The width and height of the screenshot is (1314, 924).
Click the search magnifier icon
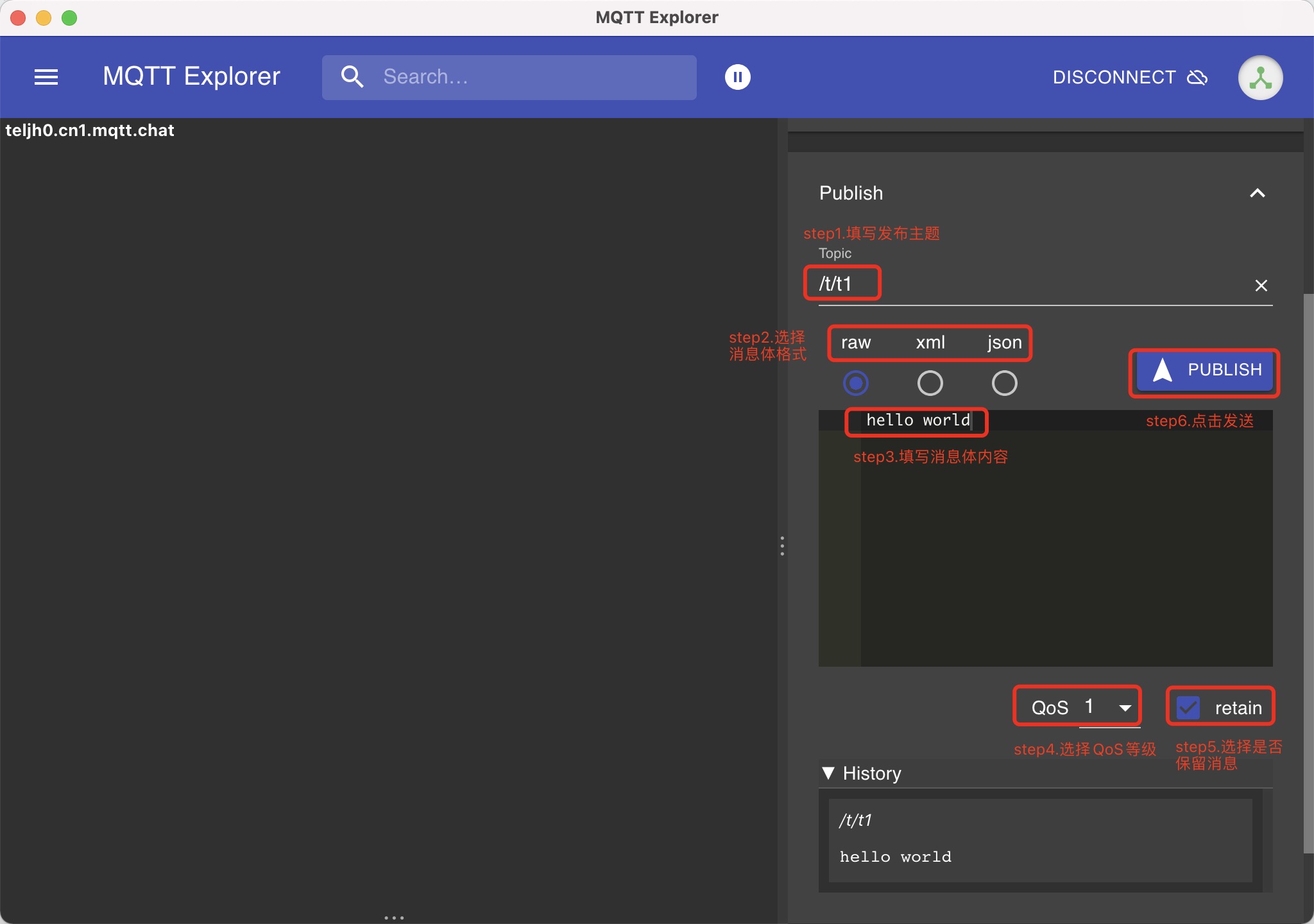tap(352, 77)
